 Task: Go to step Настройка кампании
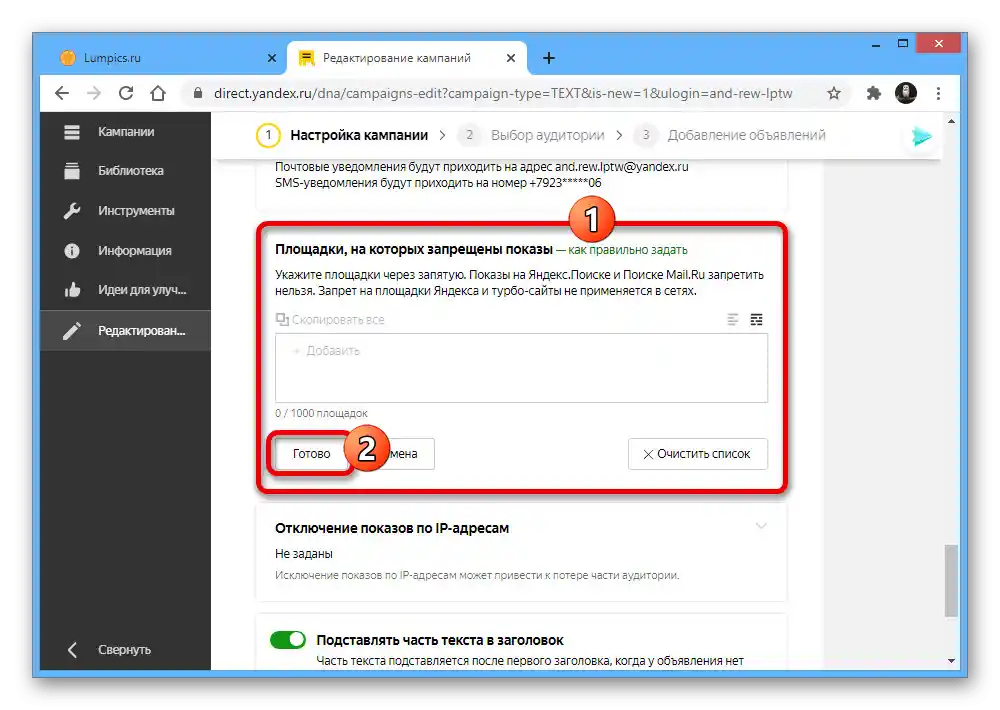[x=342, y=135]
